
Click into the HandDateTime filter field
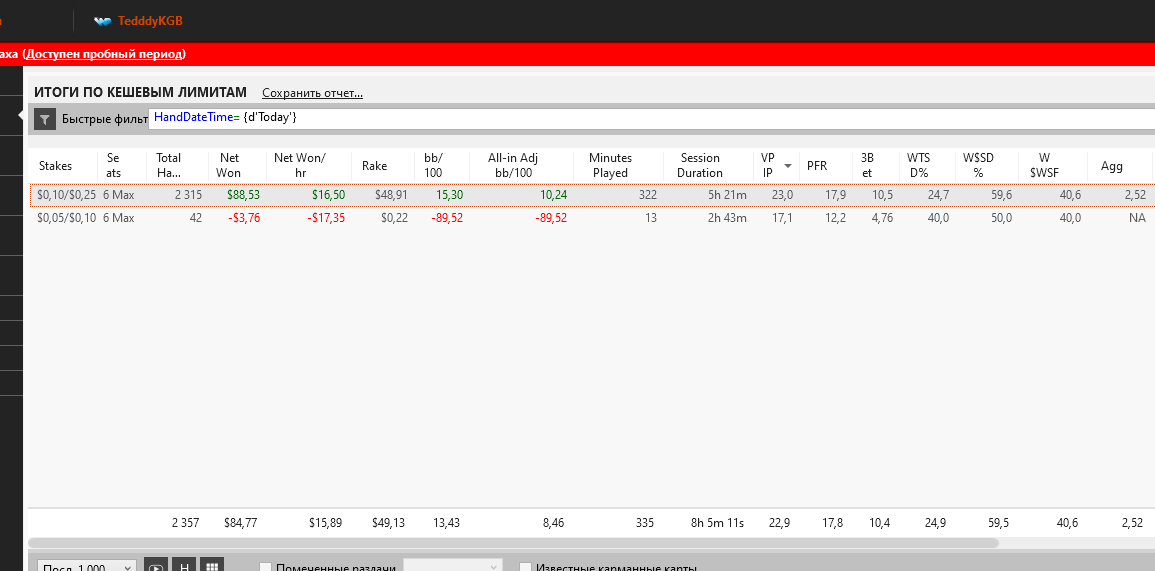click(x=651, y=118)
